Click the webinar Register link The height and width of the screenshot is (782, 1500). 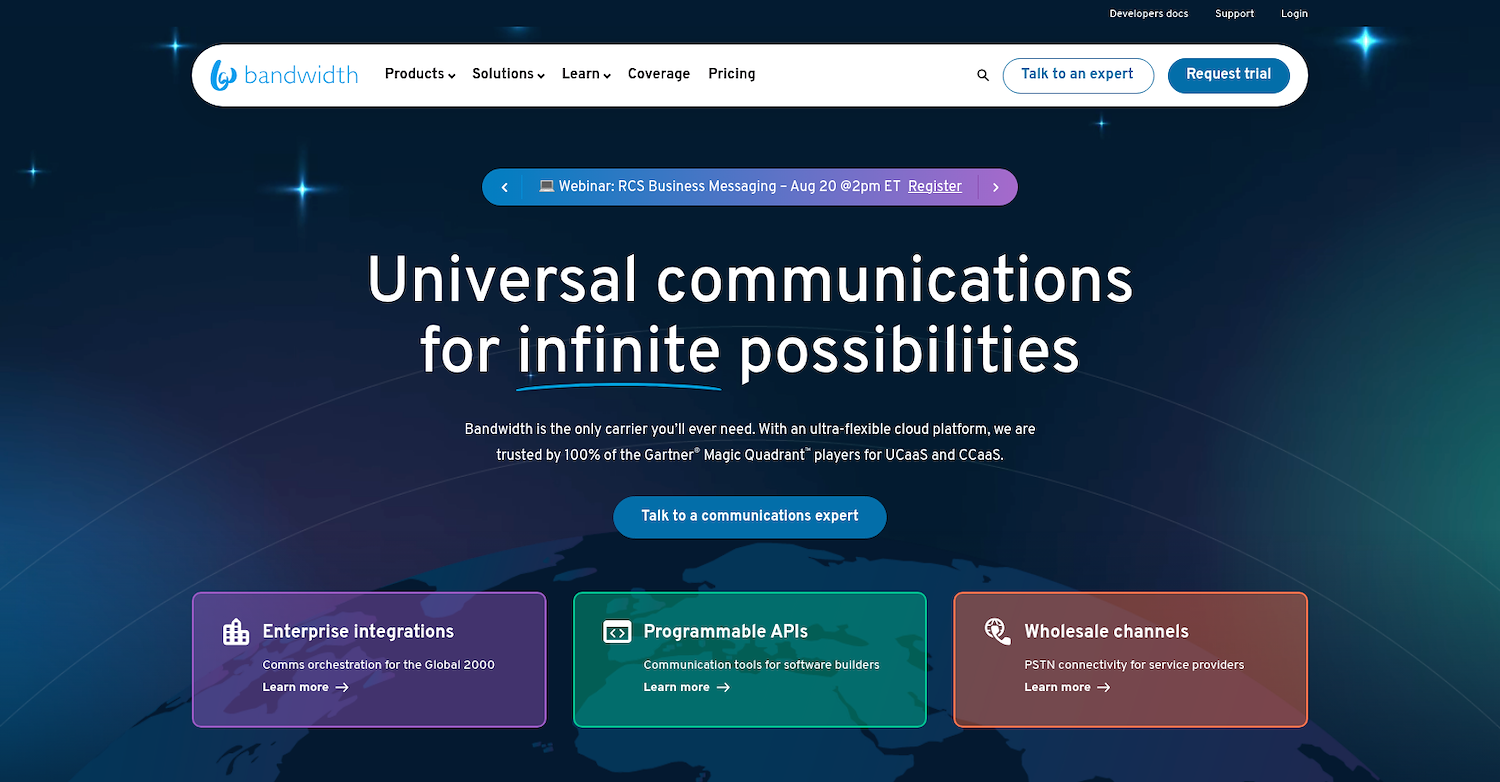(935, 186)
